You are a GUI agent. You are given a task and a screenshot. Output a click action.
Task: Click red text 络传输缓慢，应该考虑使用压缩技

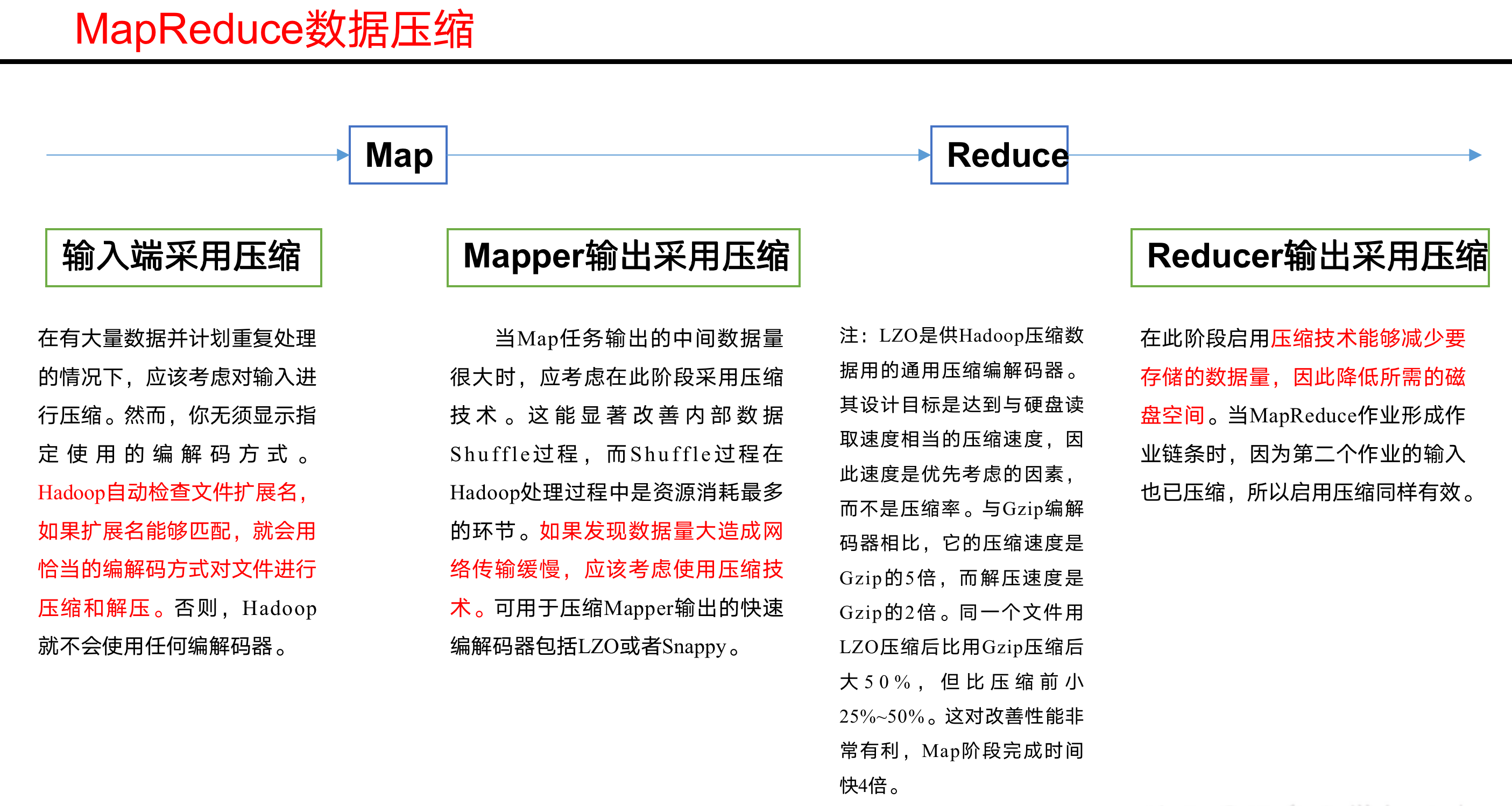click(x=617, y=569)
